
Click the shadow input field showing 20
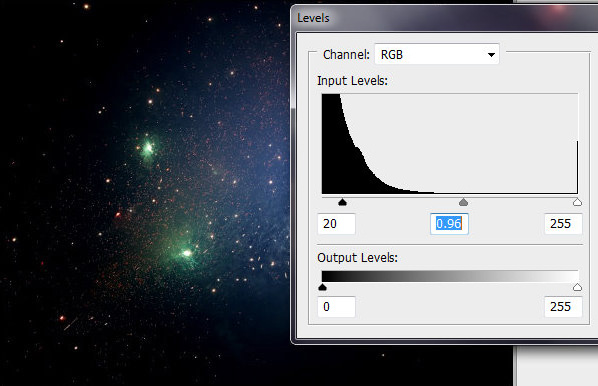click(x=336, y=224)
